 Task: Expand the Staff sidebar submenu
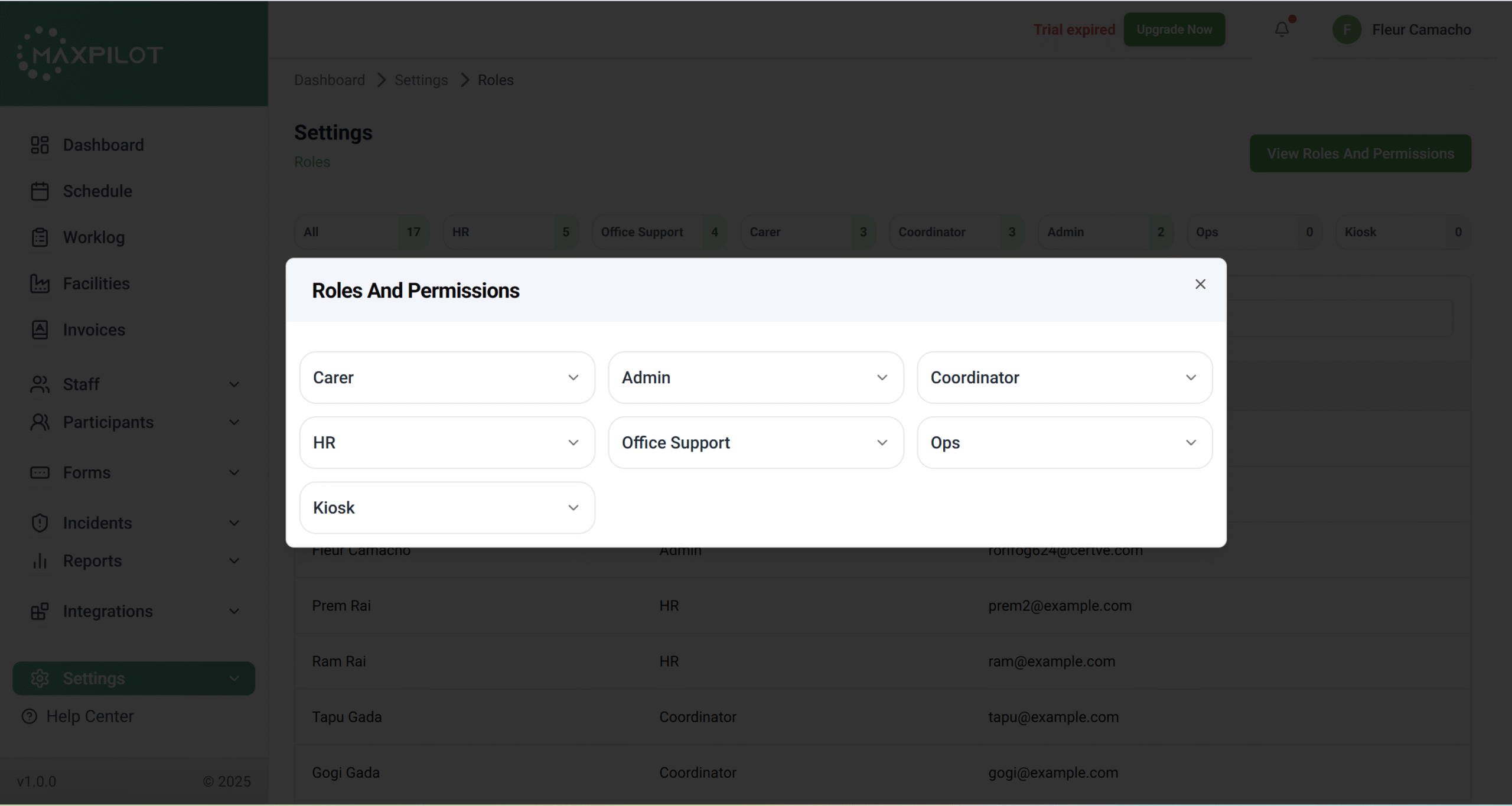coord(234,384)
